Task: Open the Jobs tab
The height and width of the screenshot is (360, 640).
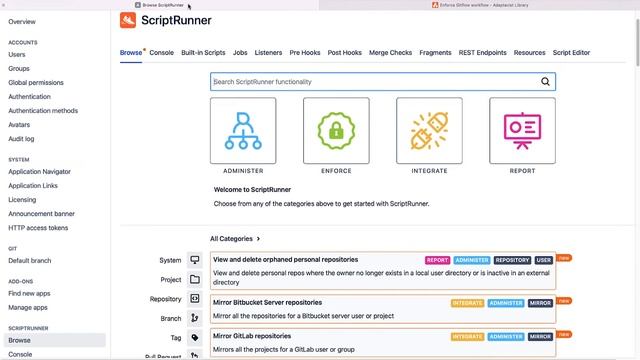Action: (240, 53)
